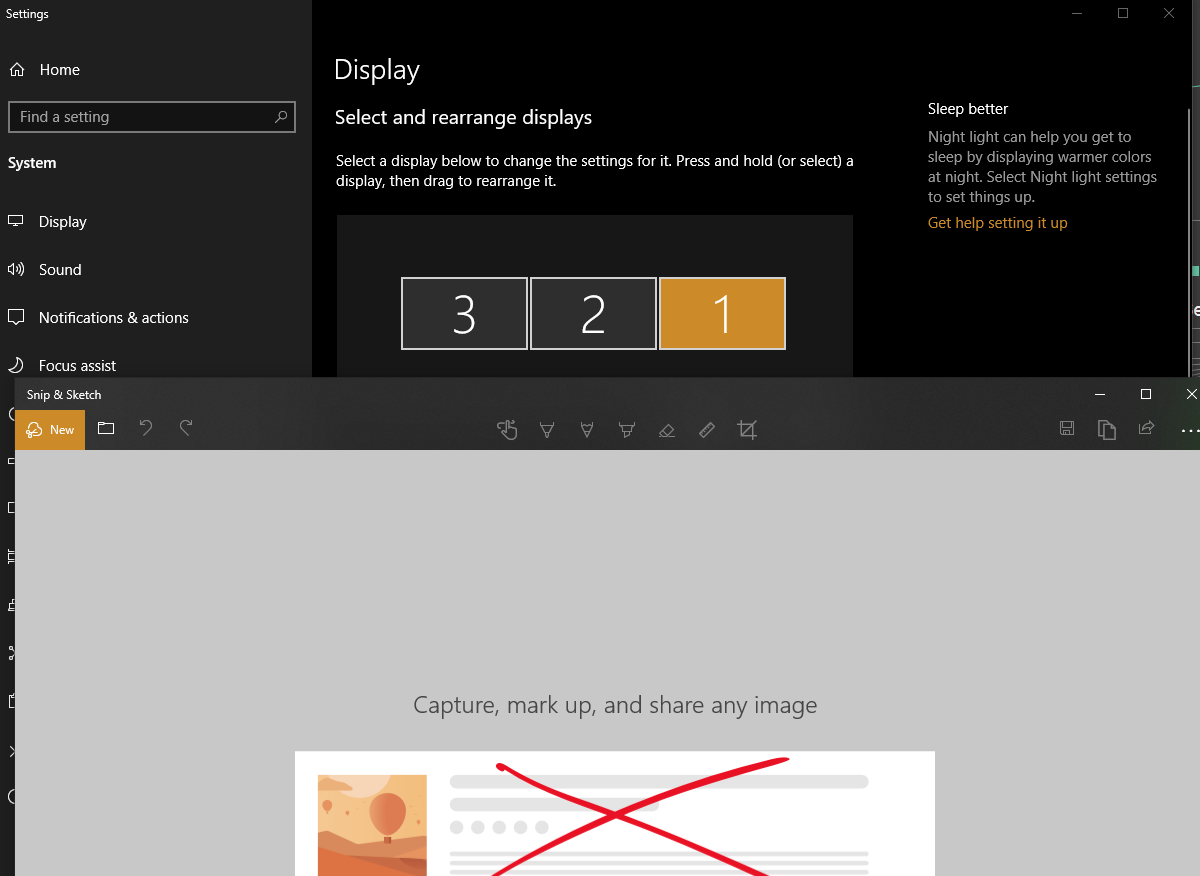
Task: Click the Home house icon
Action: coord(16,70)
